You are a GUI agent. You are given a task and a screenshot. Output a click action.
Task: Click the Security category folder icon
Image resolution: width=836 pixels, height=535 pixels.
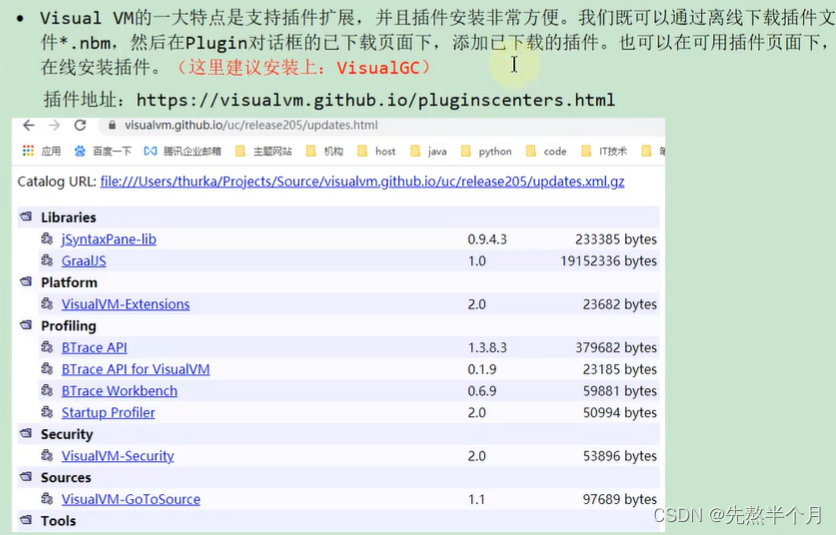click(x=26, y=433)
